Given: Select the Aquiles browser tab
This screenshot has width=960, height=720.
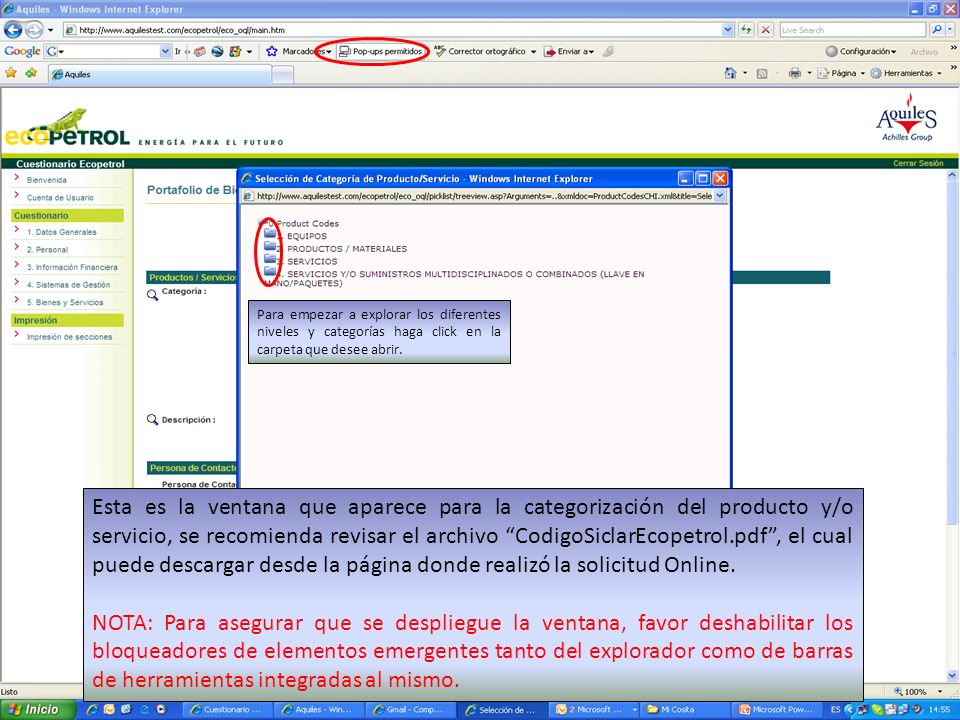Looking at the screenshot, I should pyautogui.click(x=159, y=74).
